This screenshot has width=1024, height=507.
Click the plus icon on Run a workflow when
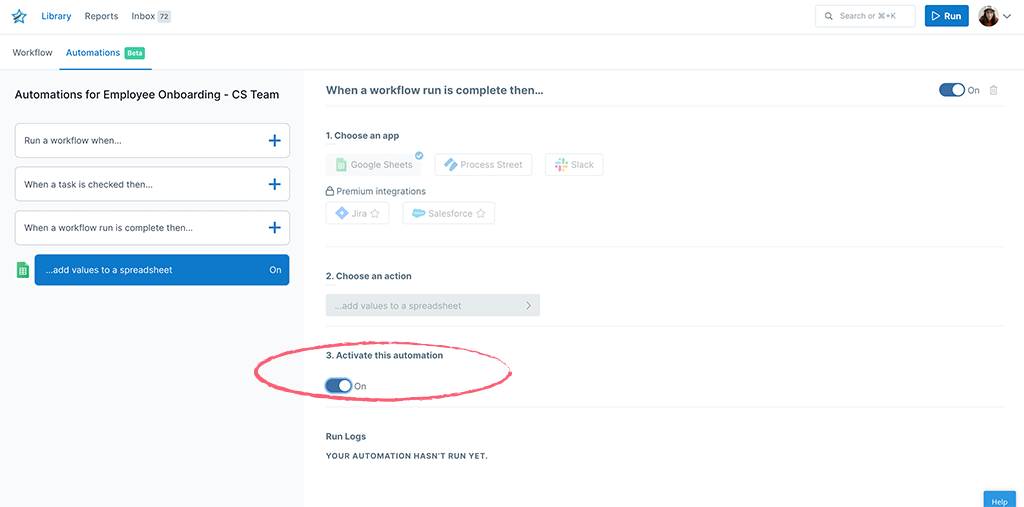[x=275, y=140]
